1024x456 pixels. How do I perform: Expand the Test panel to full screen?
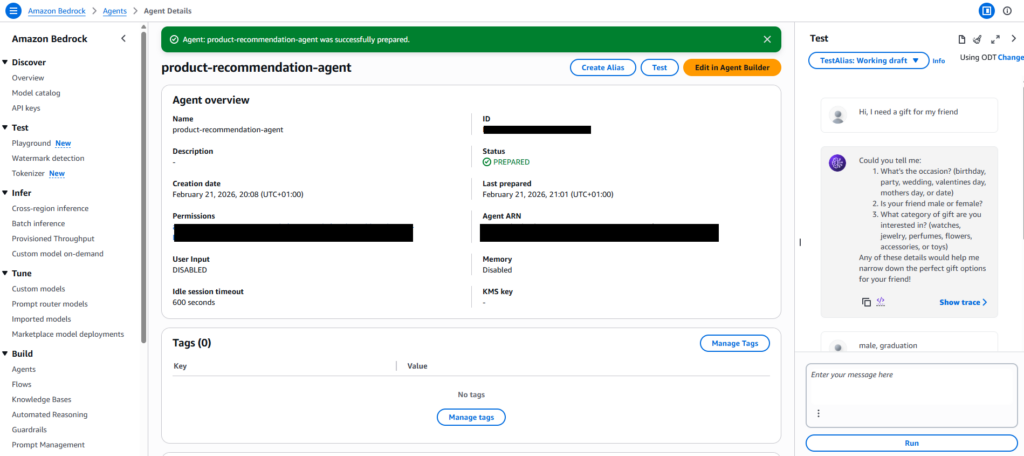995,39
